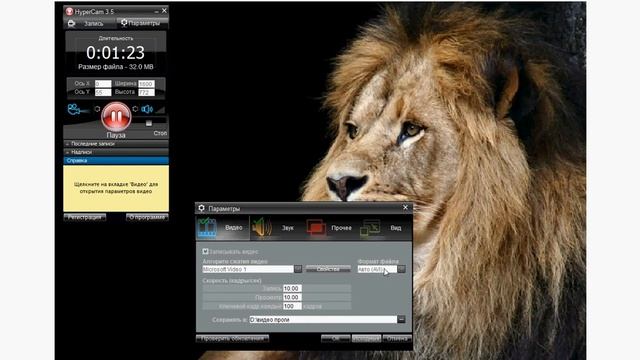
Task: Click the duration timer 0:01:23
Action: coord(116,53)
